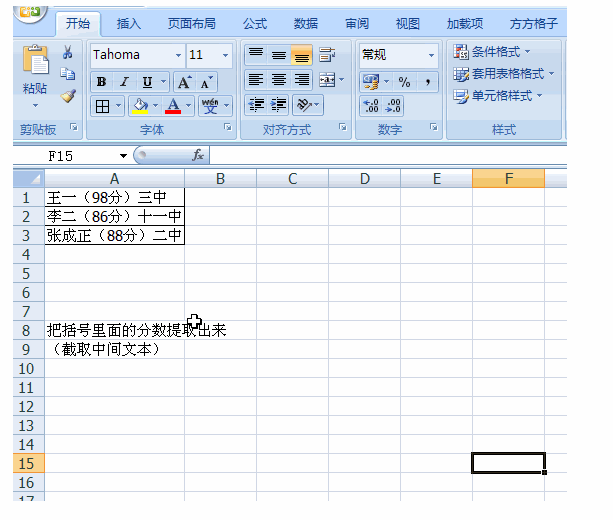Viewport: 613px width, 520px height.
Task: Decrease indent icon
Action: tap(256, 105)
